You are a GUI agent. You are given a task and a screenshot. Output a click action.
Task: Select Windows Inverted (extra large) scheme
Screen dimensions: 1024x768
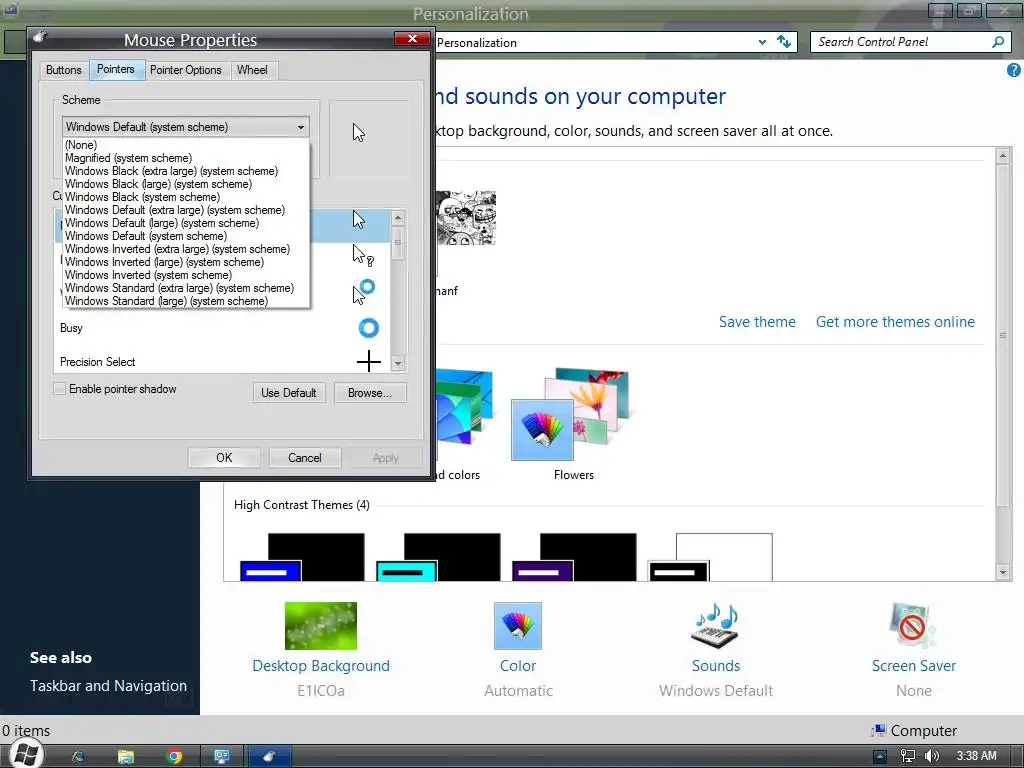186,249
